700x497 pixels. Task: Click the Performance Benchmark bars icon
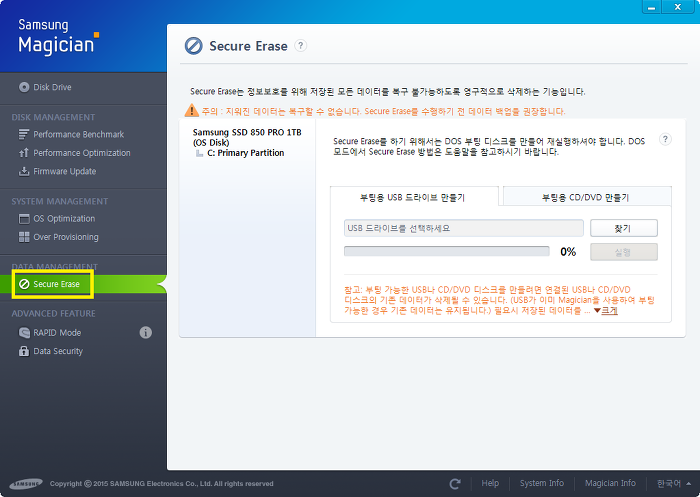tap(24, 134)
